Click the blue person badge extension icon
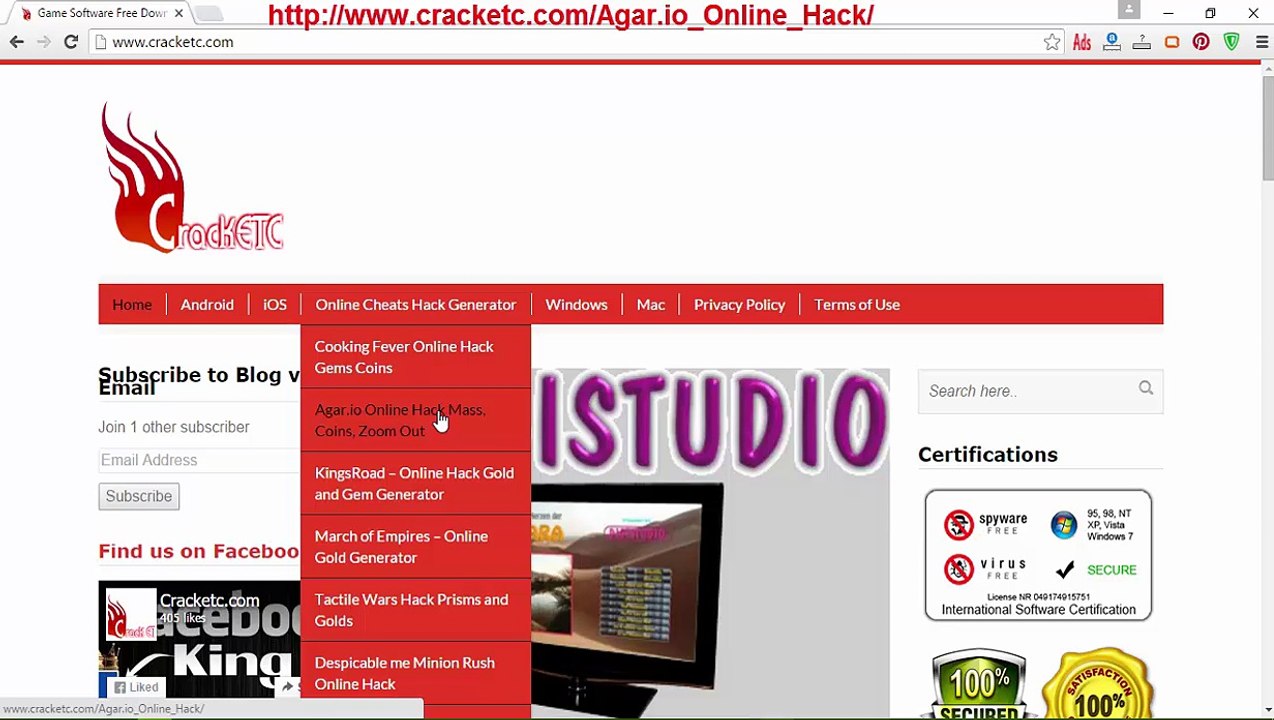The height and width of the screenshot is (720, 1274). [x=1112, y=42]
